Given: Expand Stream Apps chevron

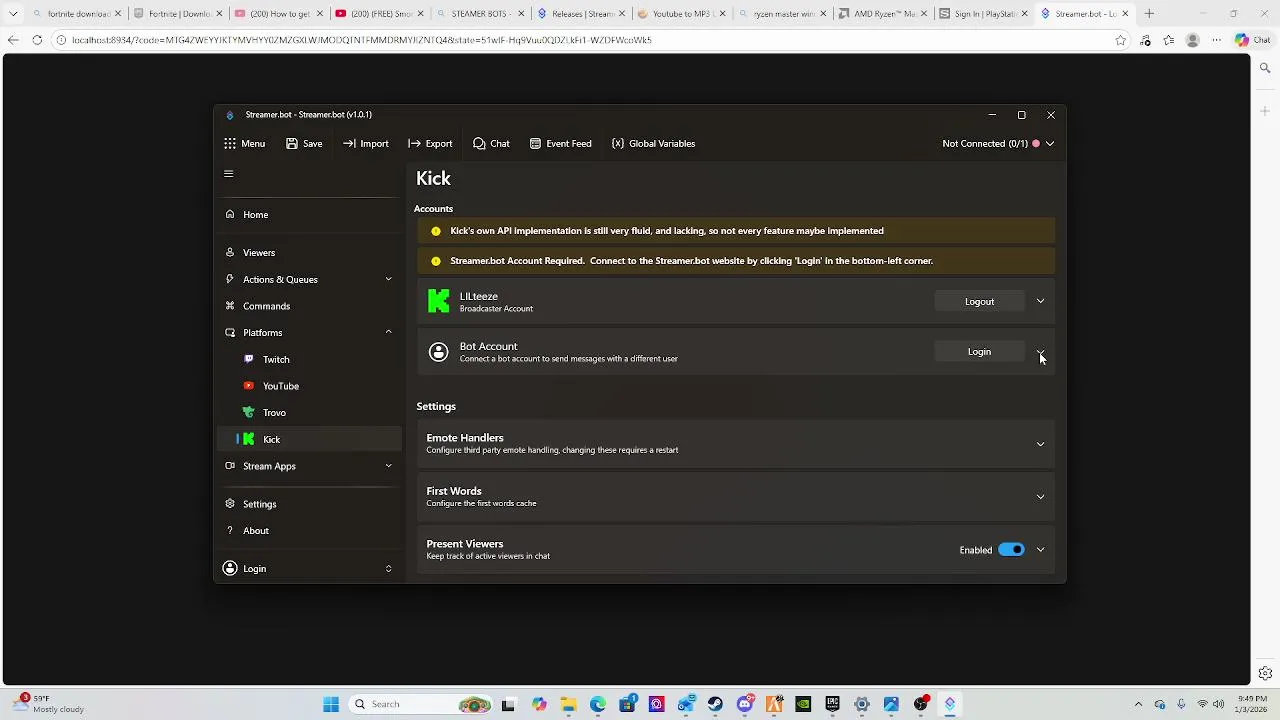Looking at the screenshot, I should pos(388,466).
